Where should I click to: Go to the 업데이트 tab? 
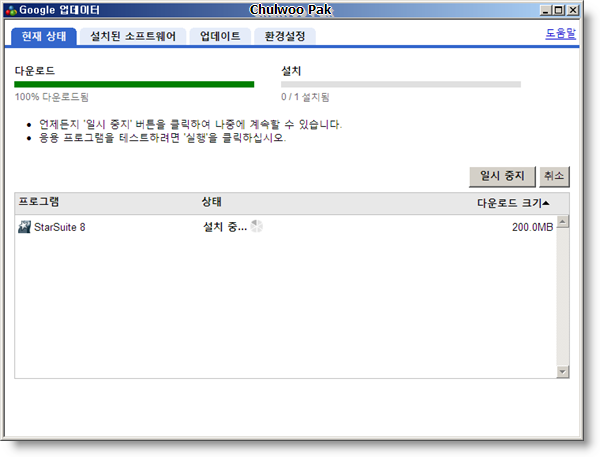tap(220, 36)
